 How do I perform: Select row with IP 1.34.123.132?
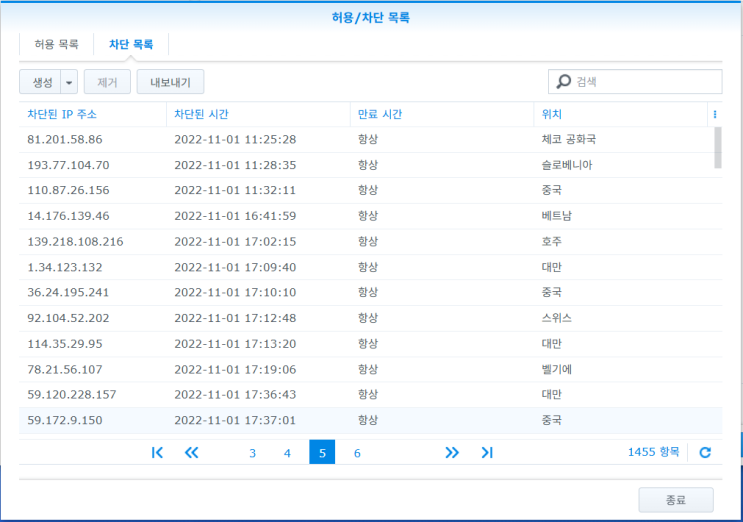(371, 267)
